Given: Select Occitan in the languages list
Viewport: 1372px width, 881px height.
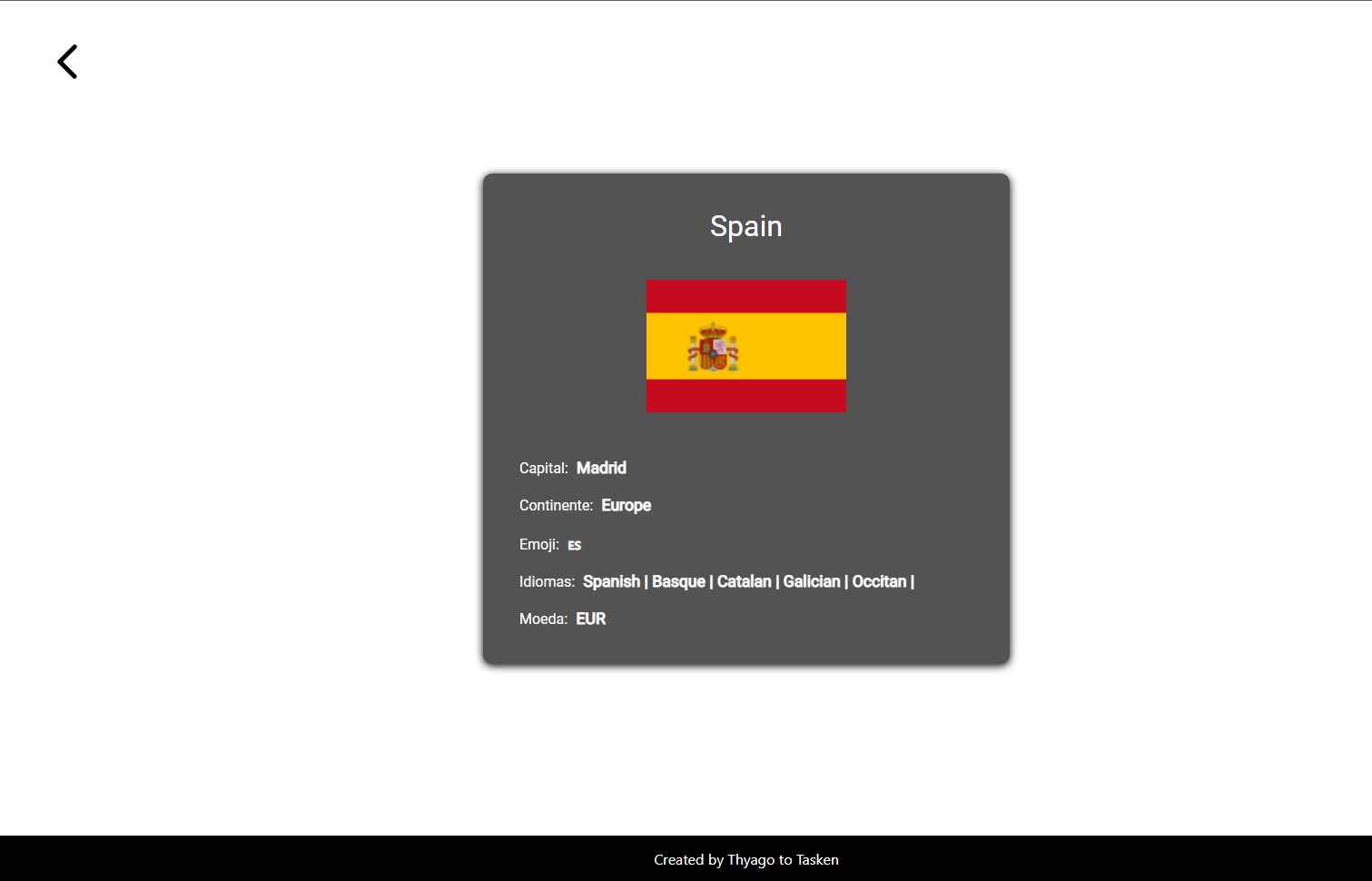Looking at the screenshot, I should (880, 581).
